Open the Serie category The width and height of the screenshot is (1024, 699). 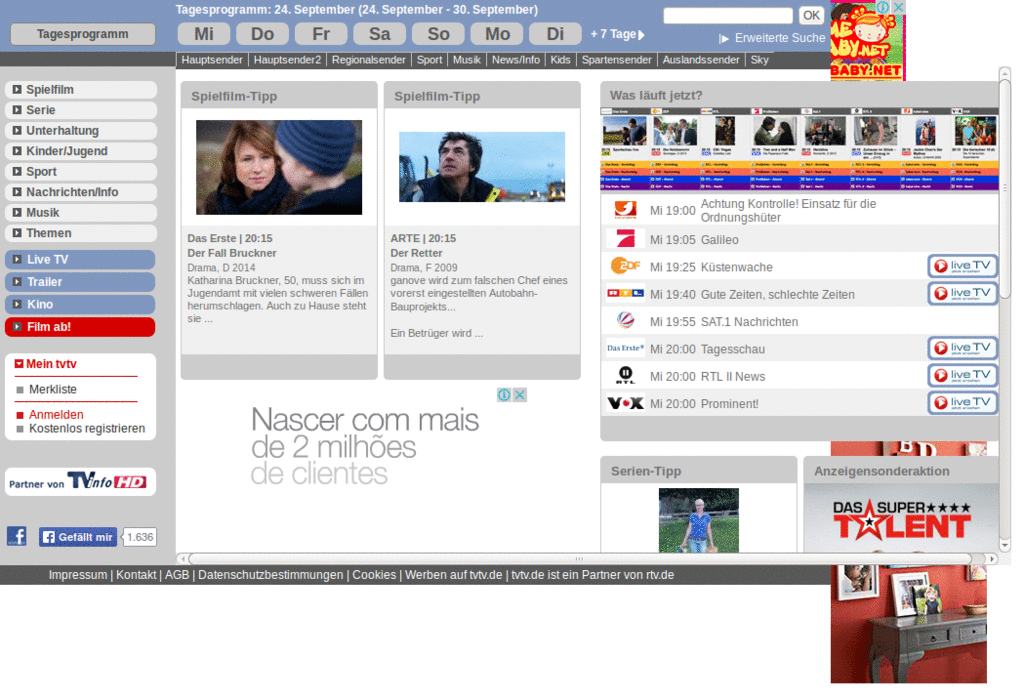pyautogui.click(x=80, y=110)
